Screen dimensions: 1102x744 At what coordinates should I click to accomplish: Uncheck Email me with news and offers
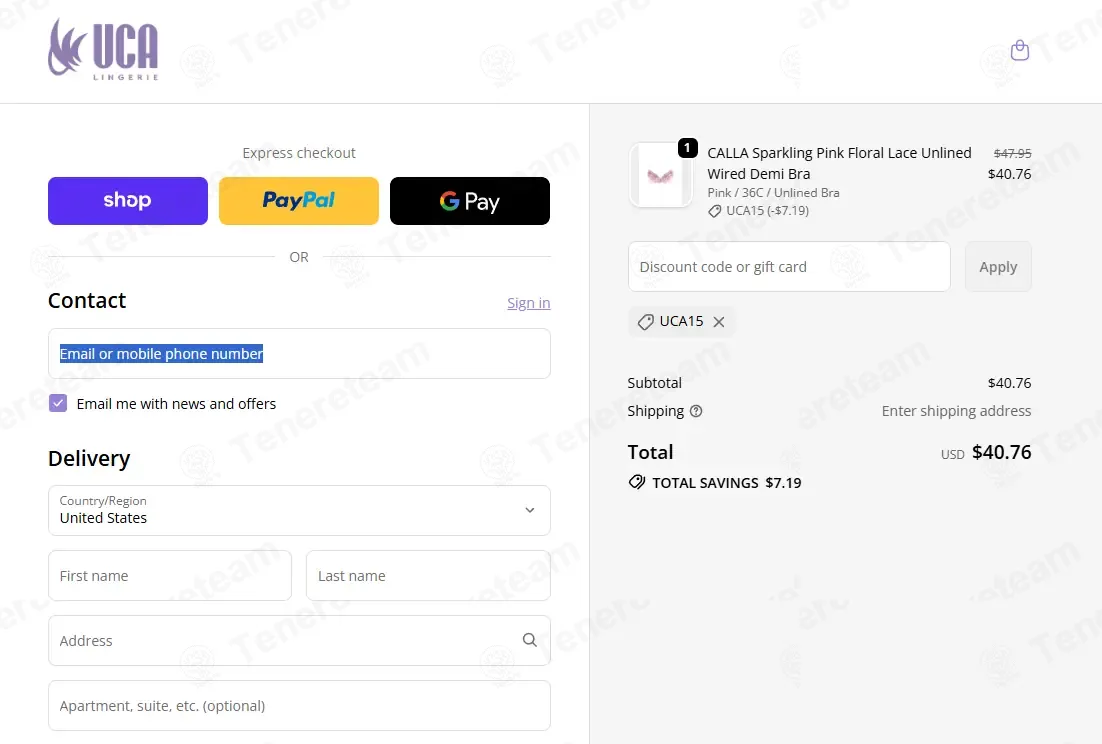58,403
